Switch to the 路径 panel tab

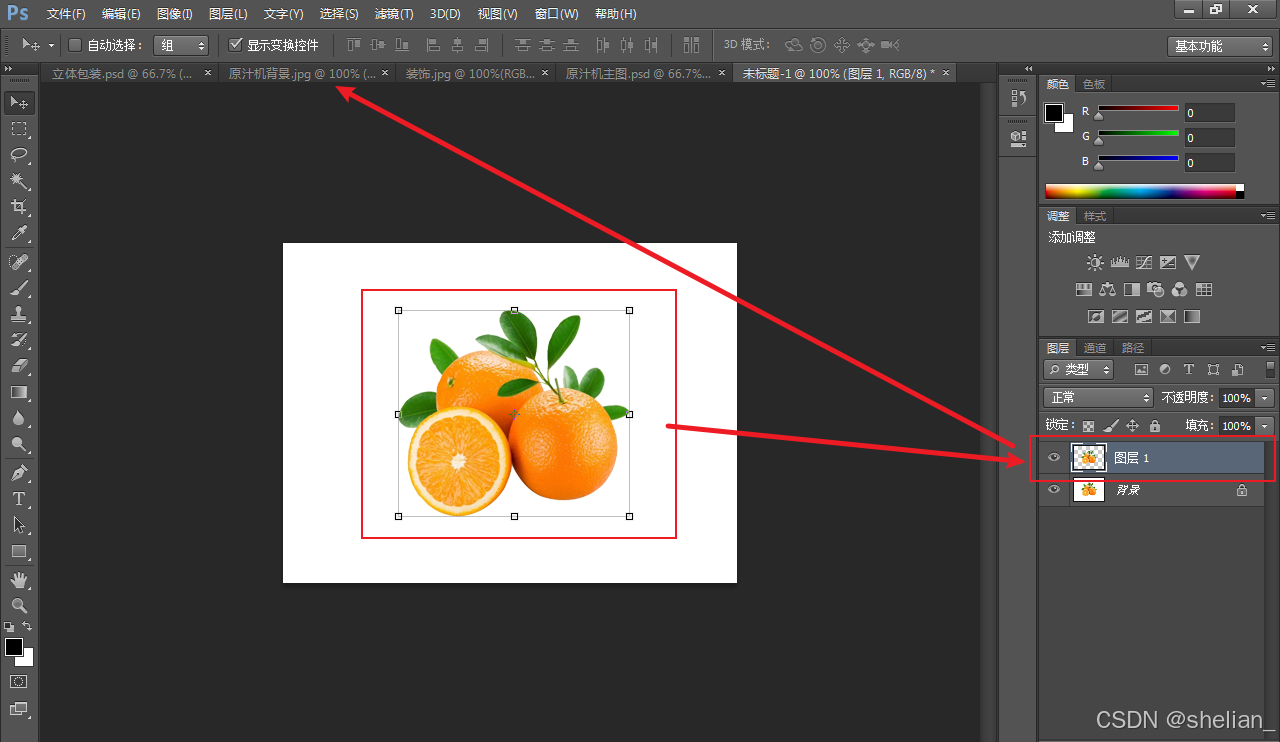[1132, 347]
